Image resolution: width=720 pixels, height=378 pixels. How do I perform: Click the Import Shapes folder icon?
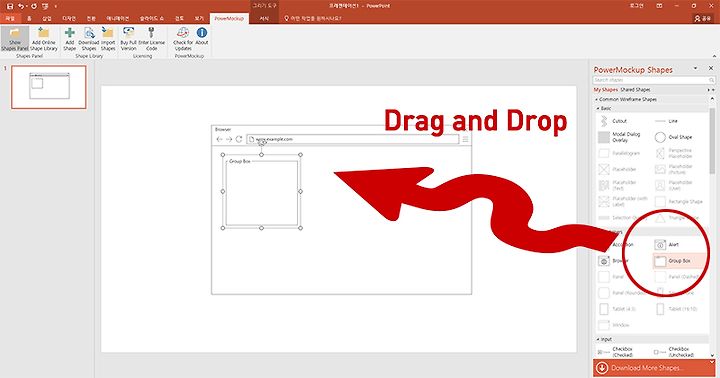pos(108,33)
